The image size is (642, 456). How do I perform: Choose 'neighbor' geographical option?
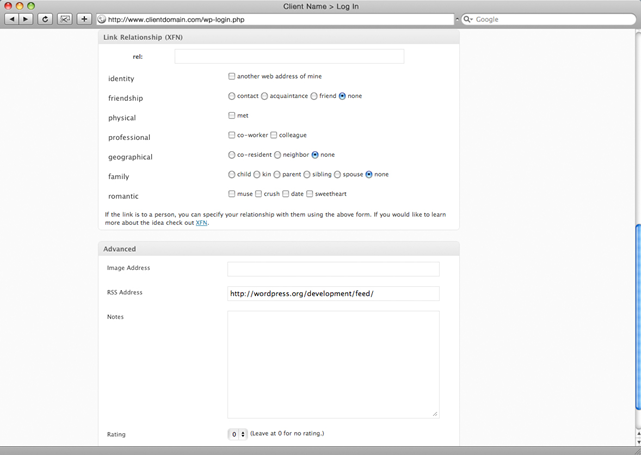click(278, 155)
